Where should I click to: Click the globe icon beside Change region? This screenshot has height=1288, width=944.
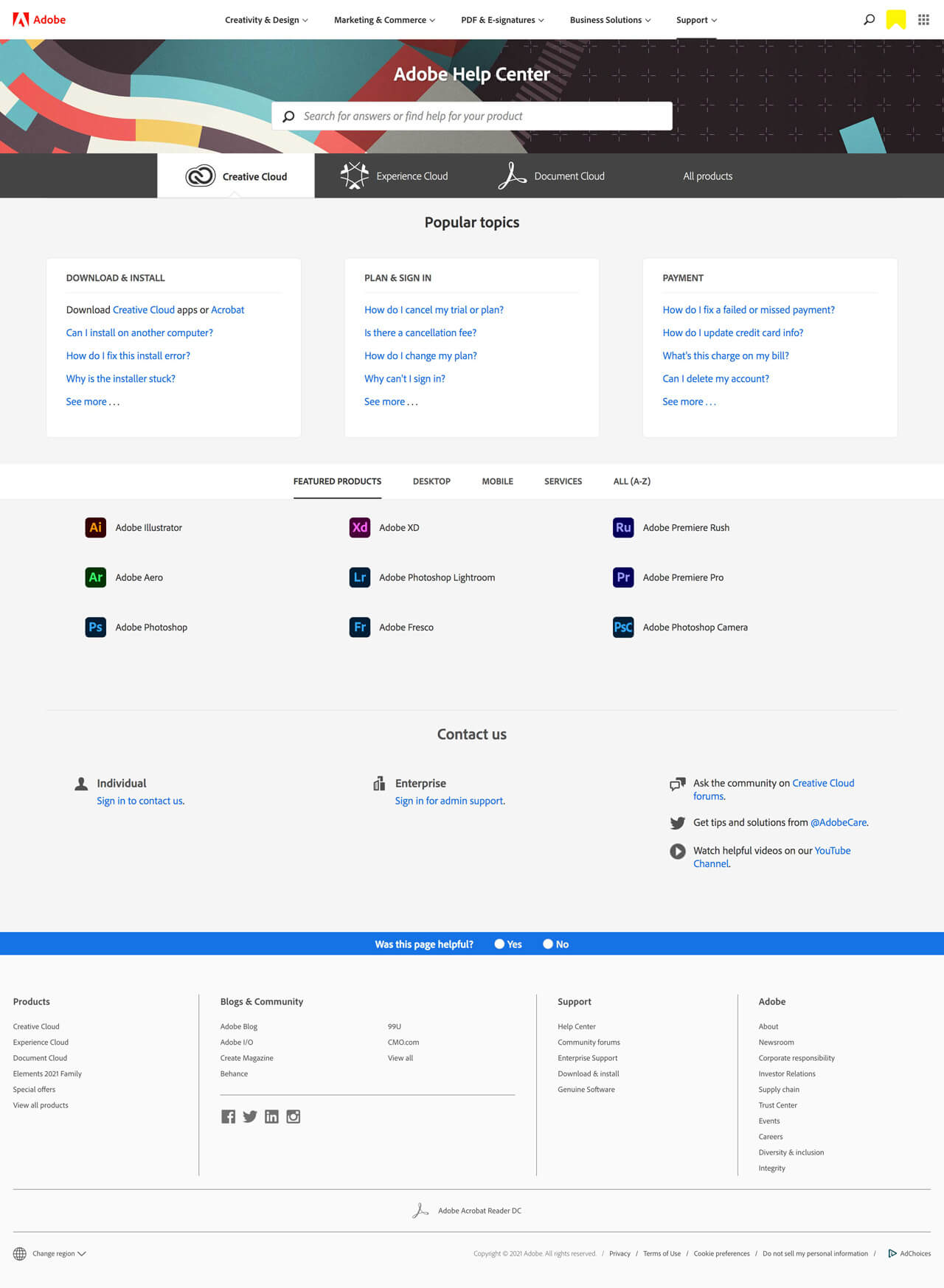point(20,1253)
